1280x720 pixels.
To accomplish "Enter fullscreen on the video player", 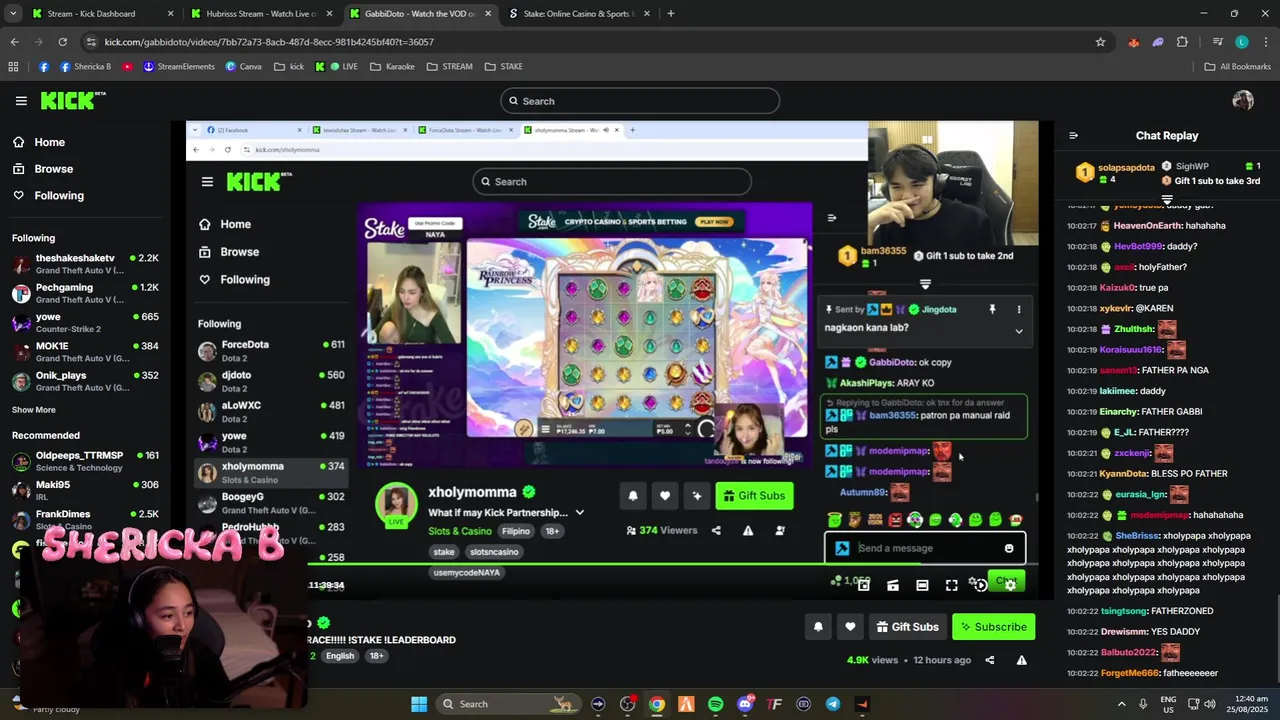I will coord(951,585).
